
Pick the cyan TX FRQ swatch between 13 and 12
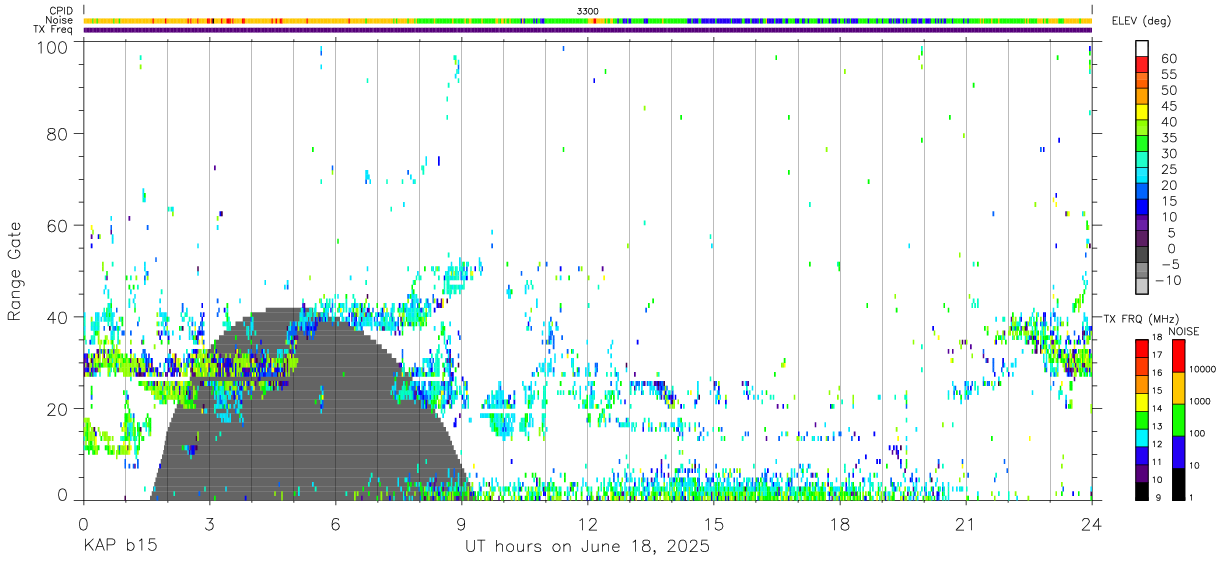tap(1142, 437)
